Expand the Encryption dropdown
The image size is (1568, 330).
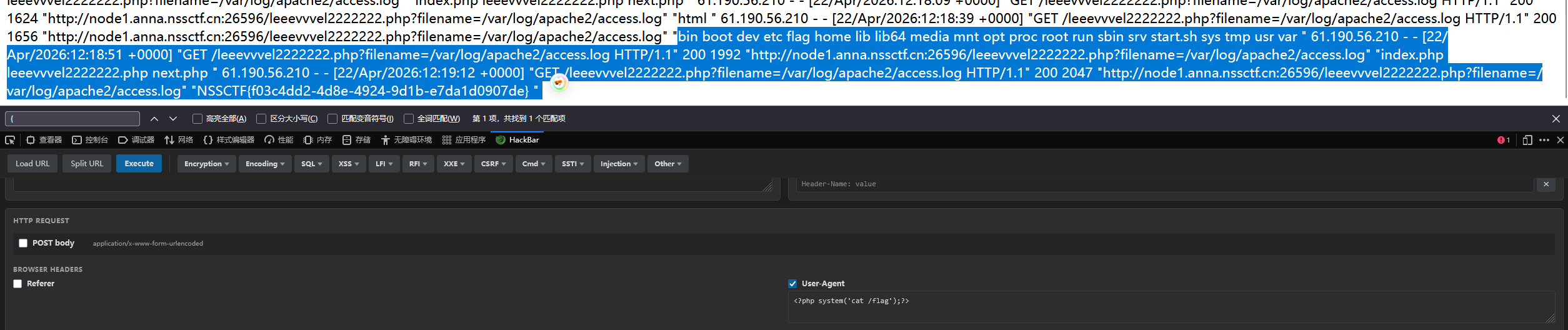206,164
